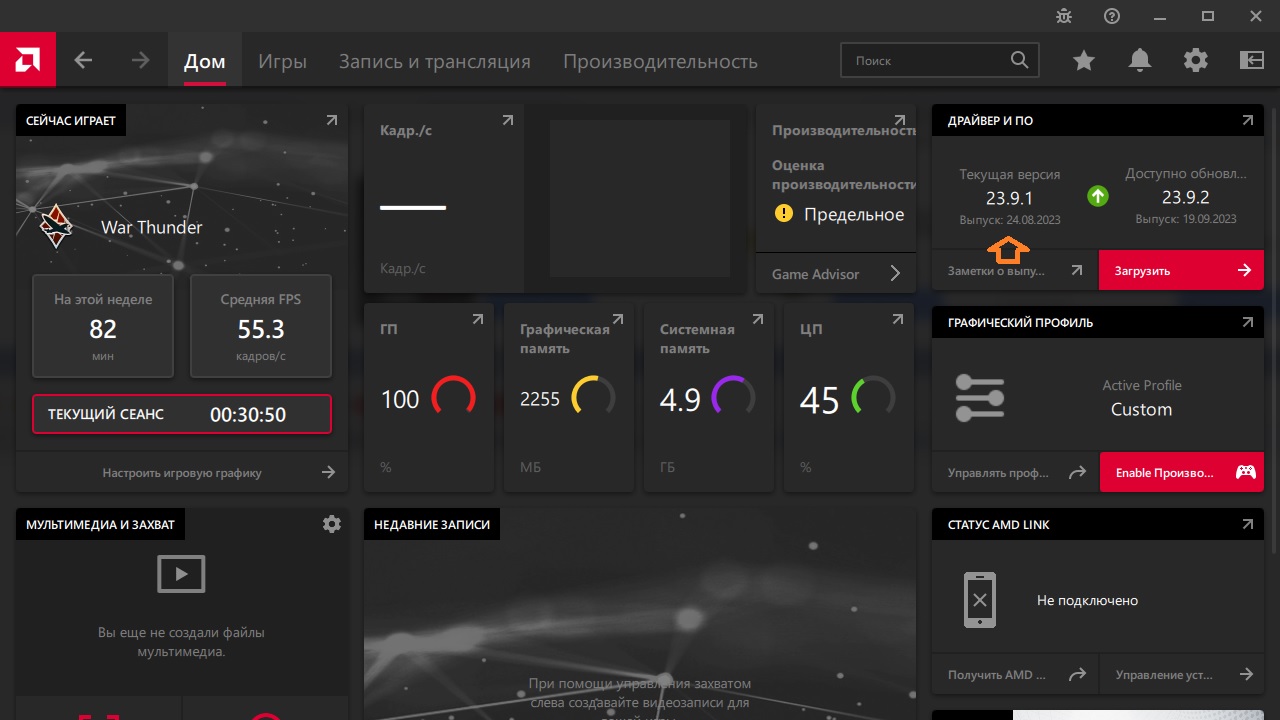Click Enable Произво... profile button
Viewport: 1280px width, 720px height.
[x=1182, y=472]
